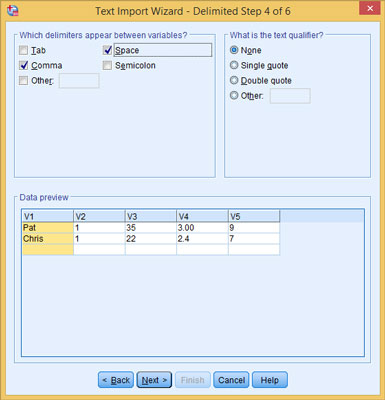
Task: Select the V2 column header
Action: pos(99,216)
